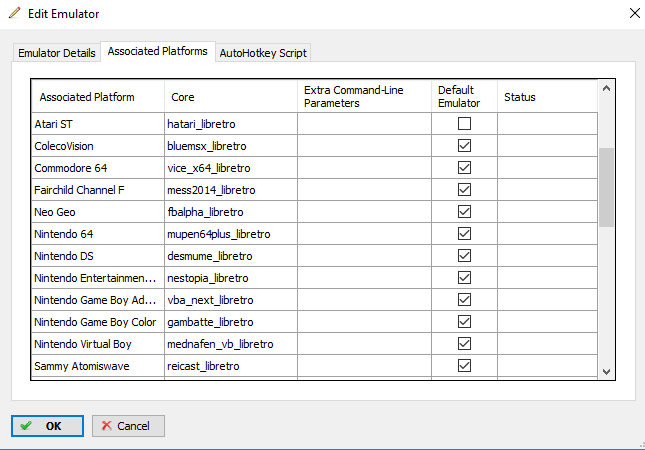Toggle default emulator for vba_next_libretro row
The width and height of the screenshot is (645, 450).
point(464,299)
